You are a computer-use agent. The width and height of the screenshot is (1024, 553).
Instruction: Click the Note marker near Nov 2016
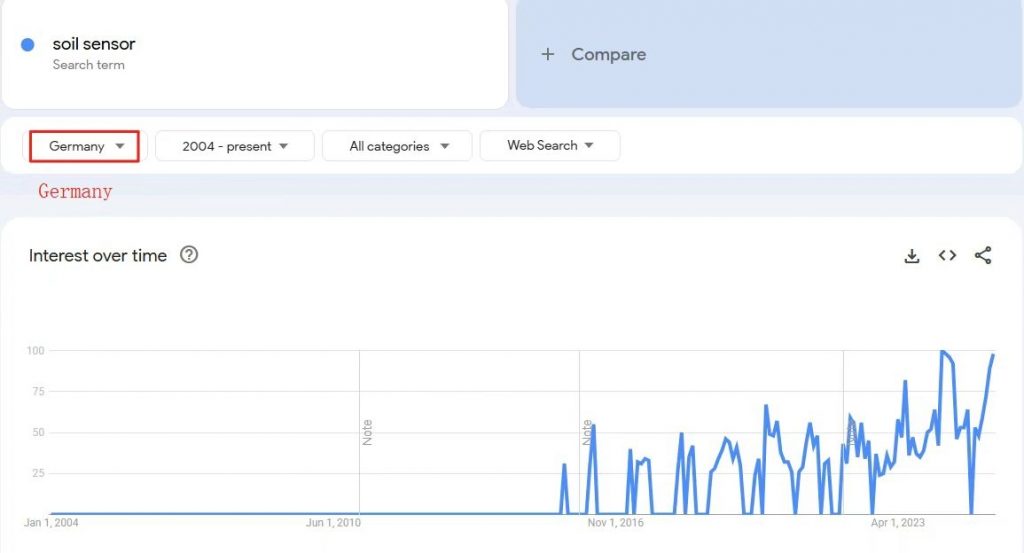(x=587, y=432)
